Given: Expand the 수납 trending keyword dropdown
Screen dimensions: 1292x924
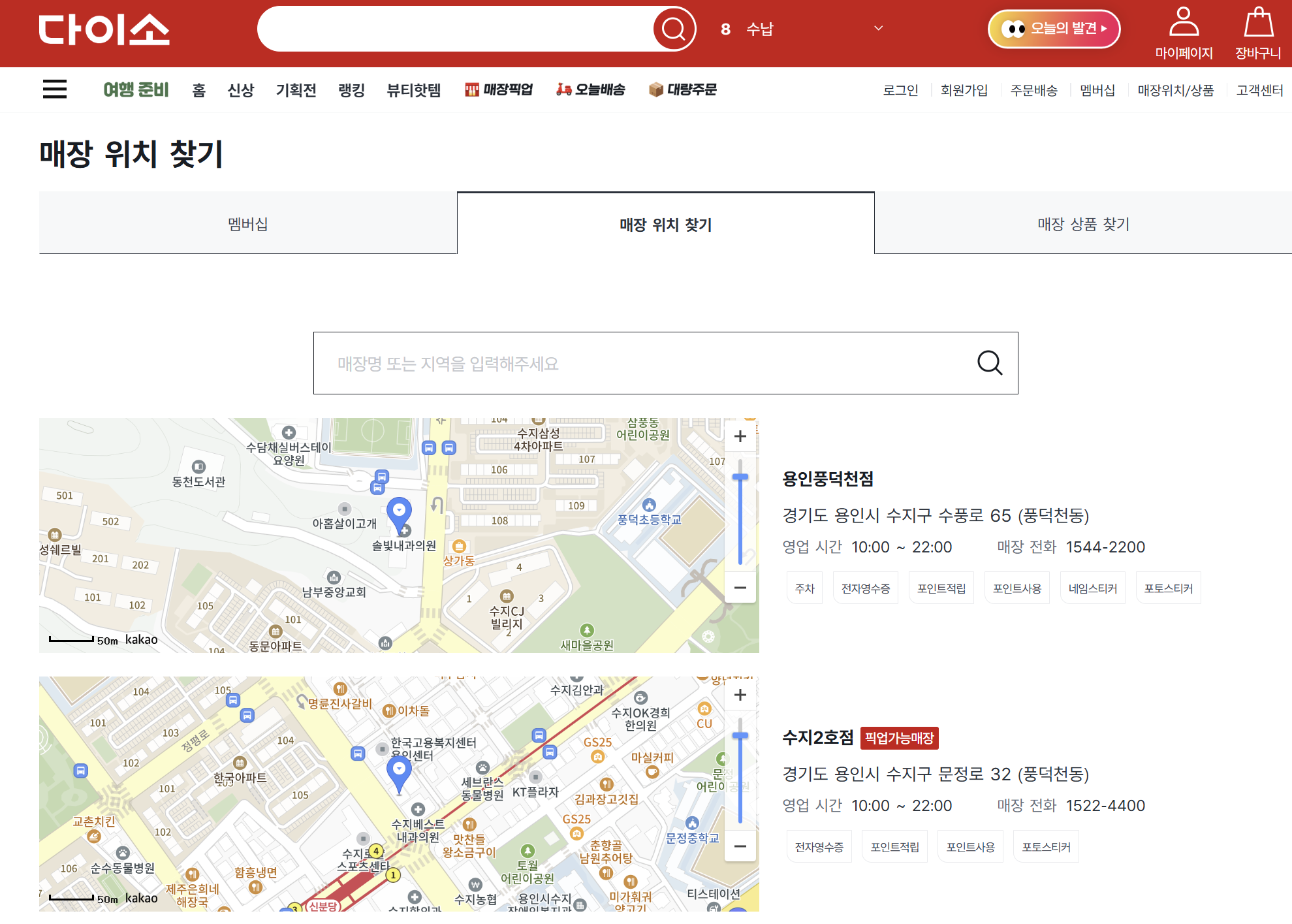Looking at the screenshot, I should (878, 29).
